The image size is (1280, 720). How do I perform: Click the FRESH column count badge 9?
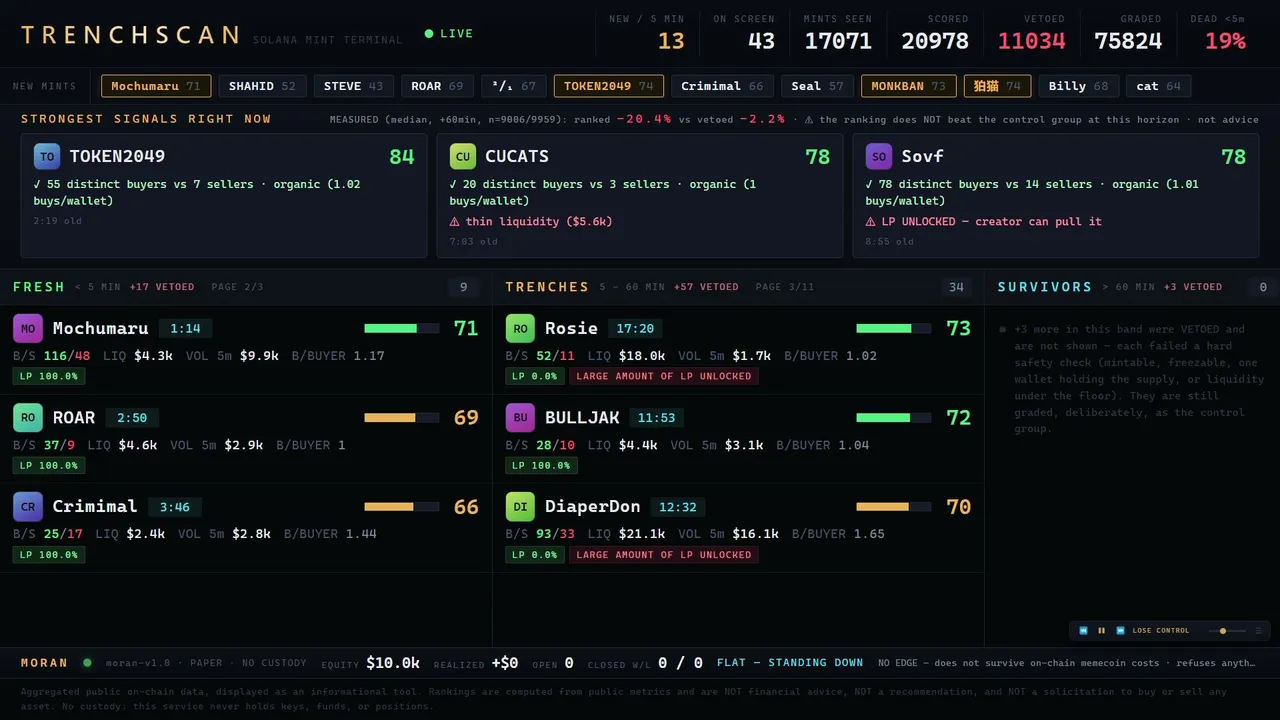463,287
